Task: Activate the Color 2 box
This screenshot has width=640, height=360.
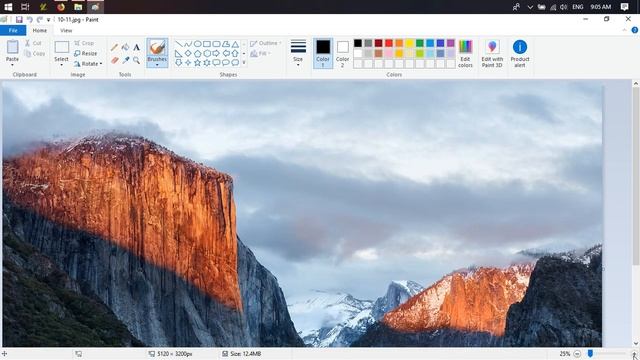Action: pos(342,53)
